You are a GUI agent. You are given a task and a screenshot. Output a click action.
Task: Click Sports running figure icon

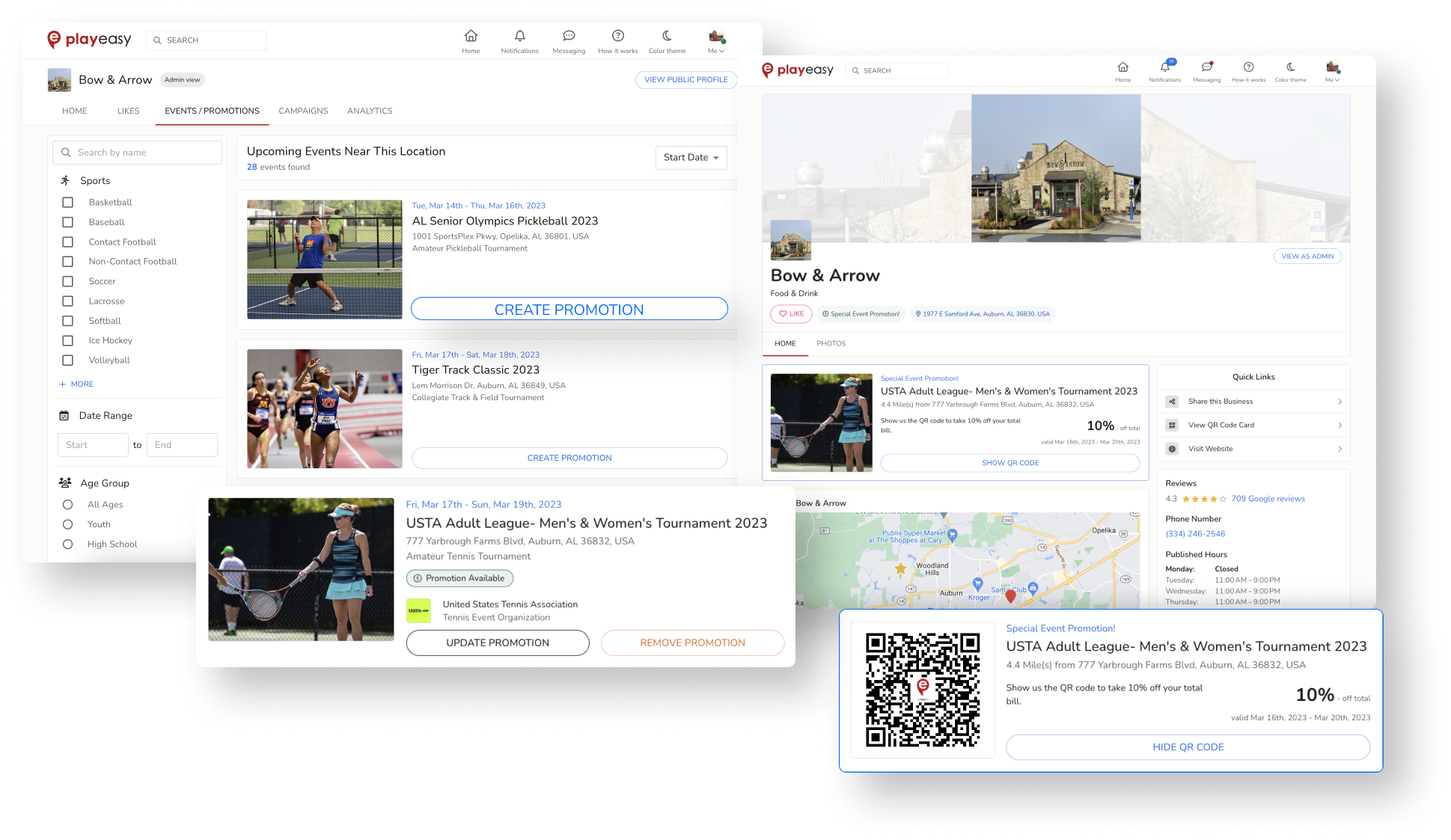click(65, 181)
